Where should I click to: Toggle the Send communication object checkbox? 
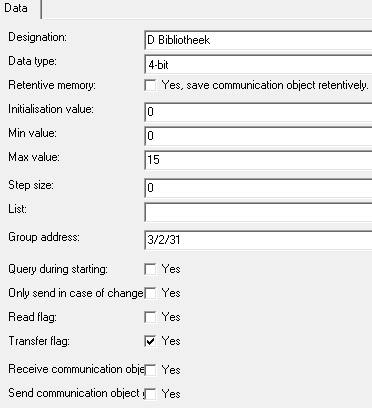coord(150,394)
